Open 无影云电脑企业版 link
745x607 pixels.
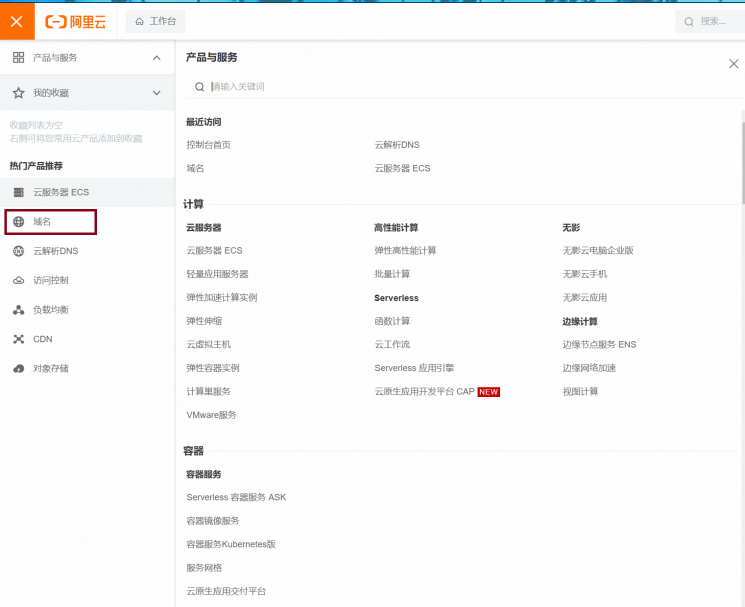[598, 250]
